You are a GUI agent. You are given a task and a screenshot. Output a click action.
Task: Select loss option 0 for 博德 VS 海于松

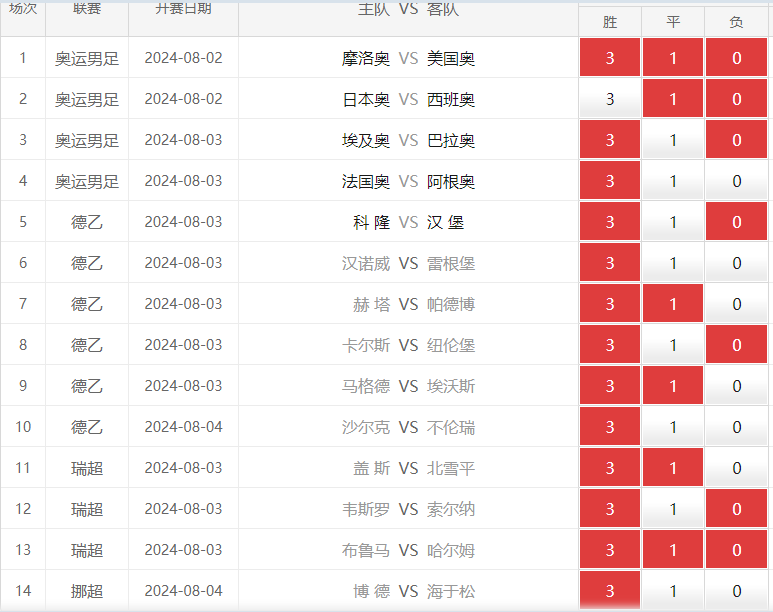click(737, 590)
